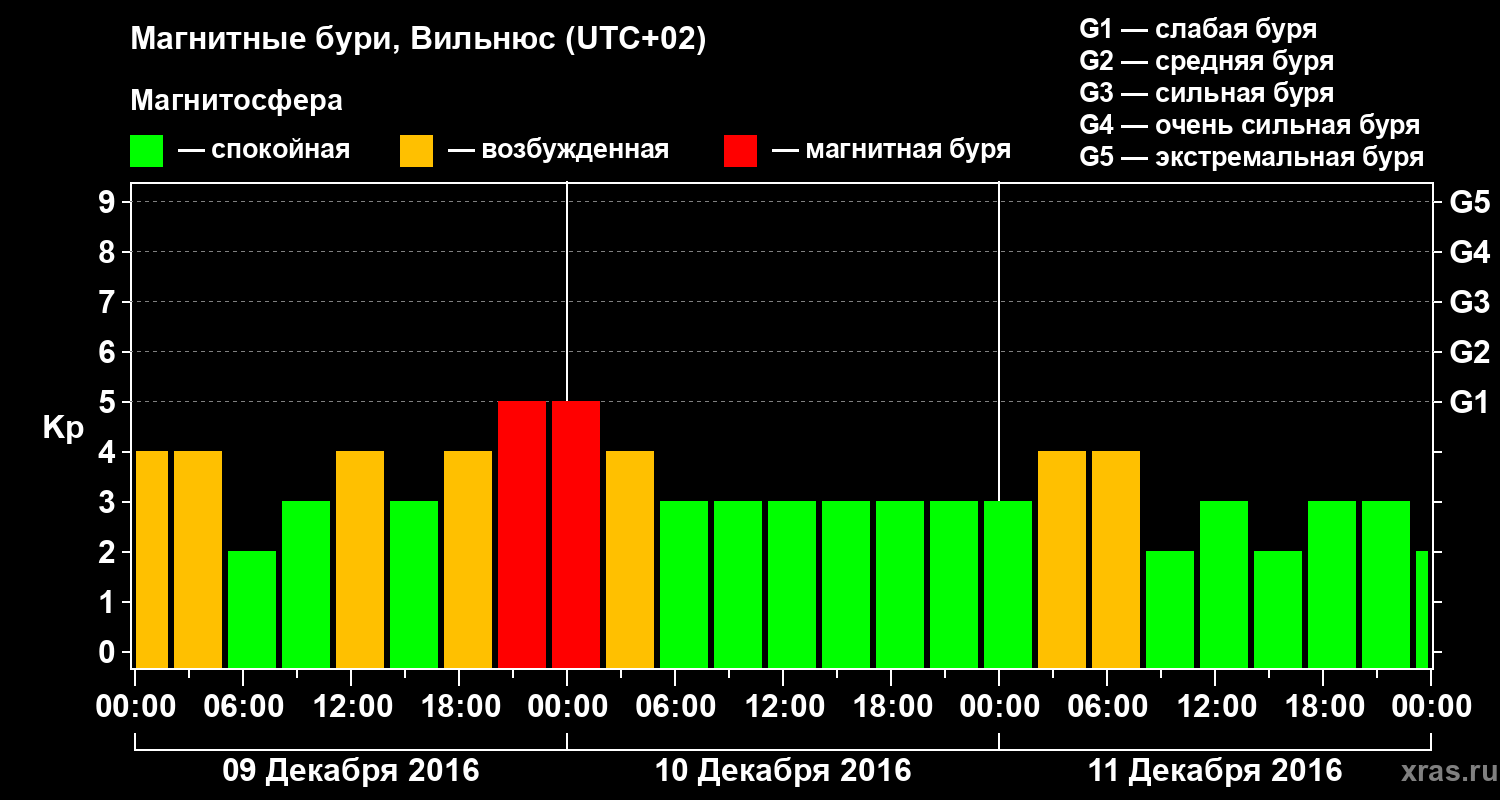Click the right-axis 'G4' tick label
Viewport: 1500px width, 800px height.
[x=1469, y=252]
